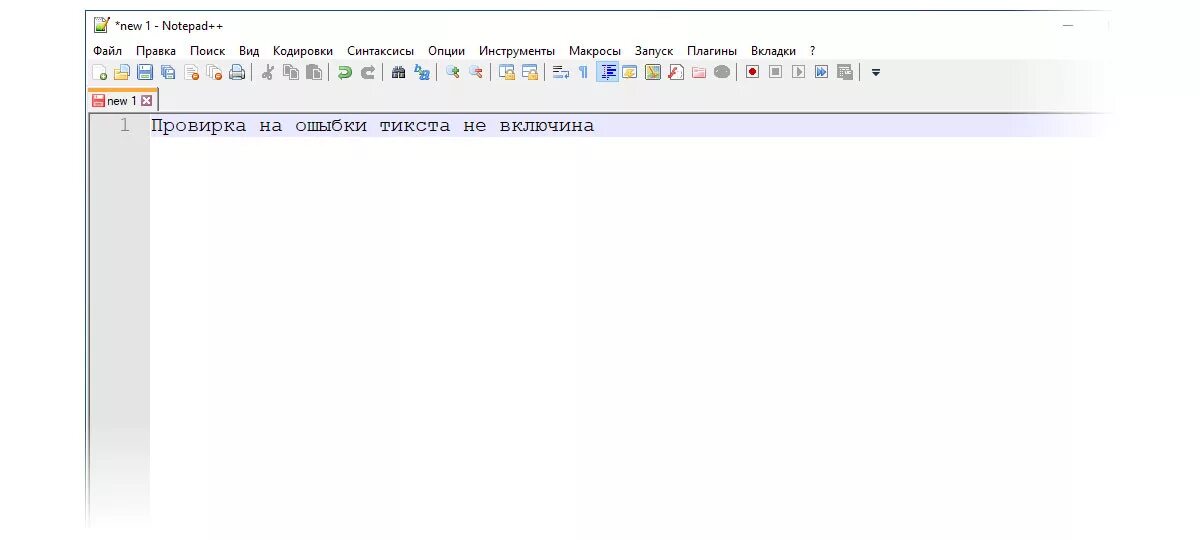
Task: Click the Redo toolbar icon
Action: pos(368,72)
